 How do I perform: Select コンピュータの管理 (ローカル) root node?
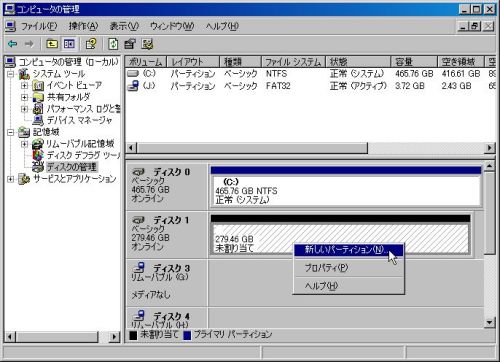click(68, 62)
